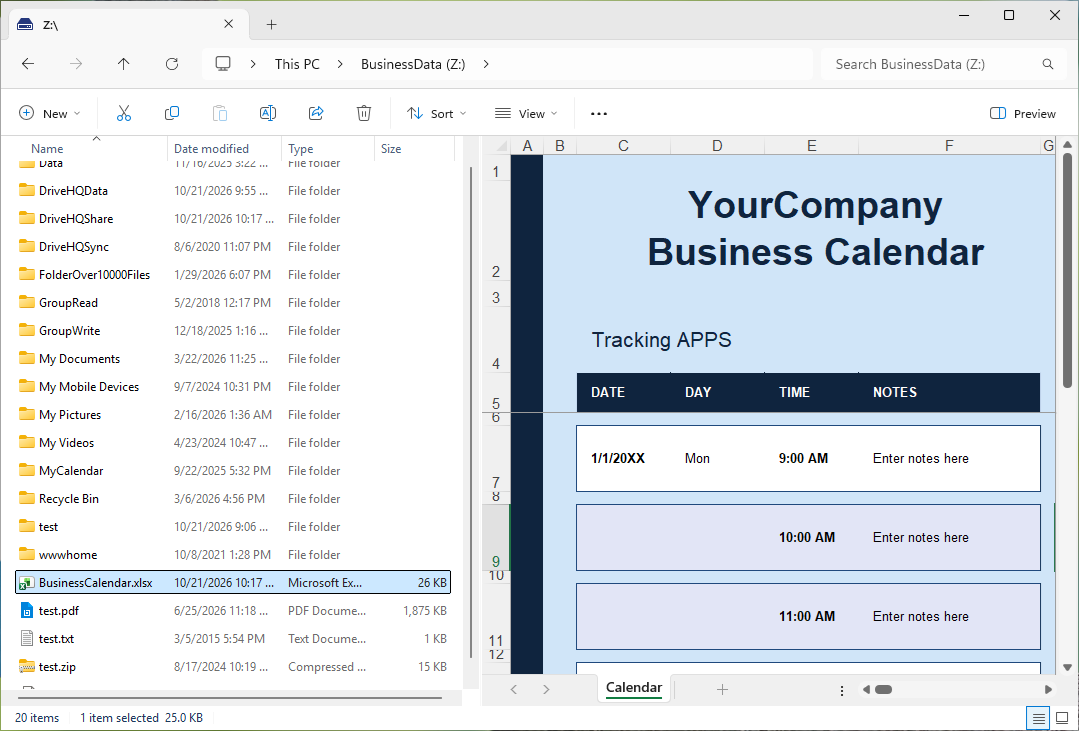The image size is (1079, 731).
Task: Go back with the left arrow
Action: (28, 64)
